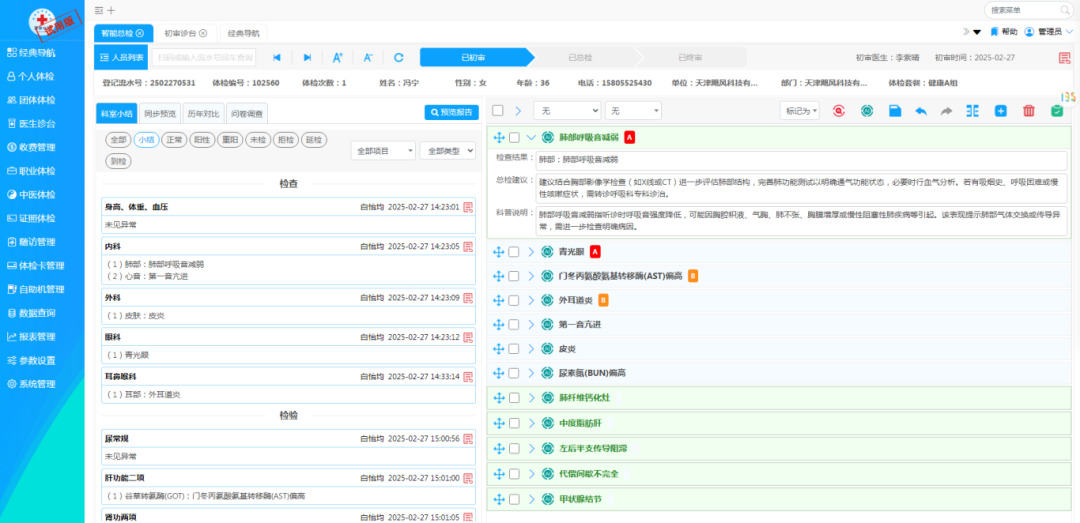Open the 全部项目 dropdown

point(383,150)
